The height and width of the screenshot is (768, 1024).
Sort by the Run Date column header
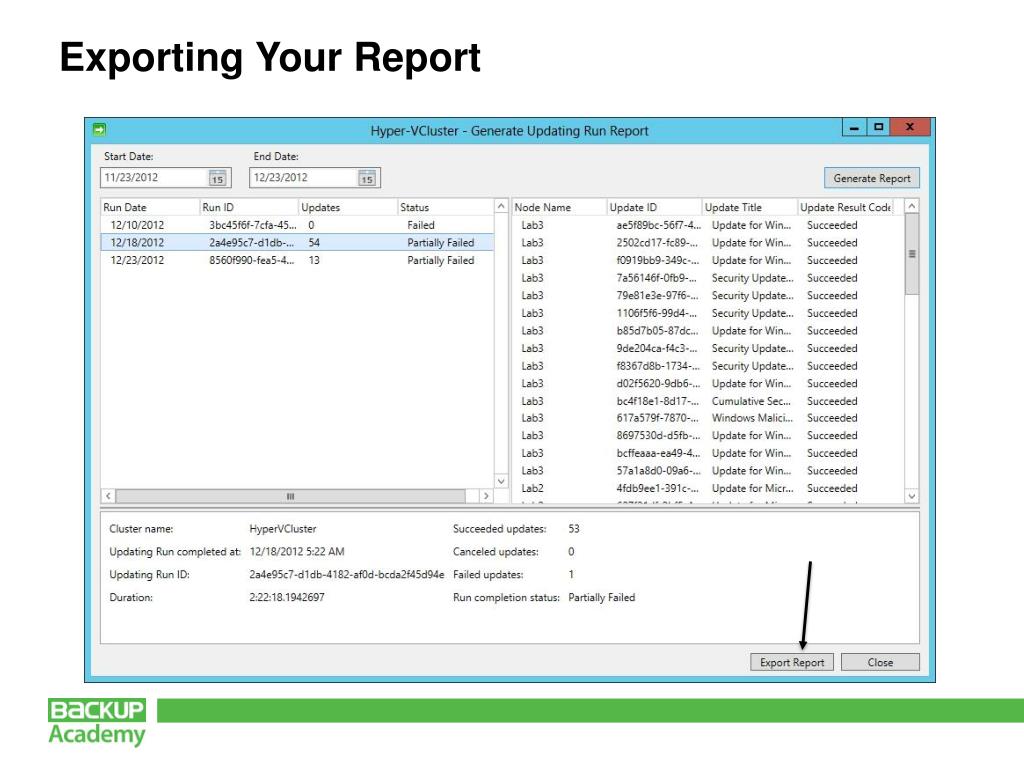point(150,207)
